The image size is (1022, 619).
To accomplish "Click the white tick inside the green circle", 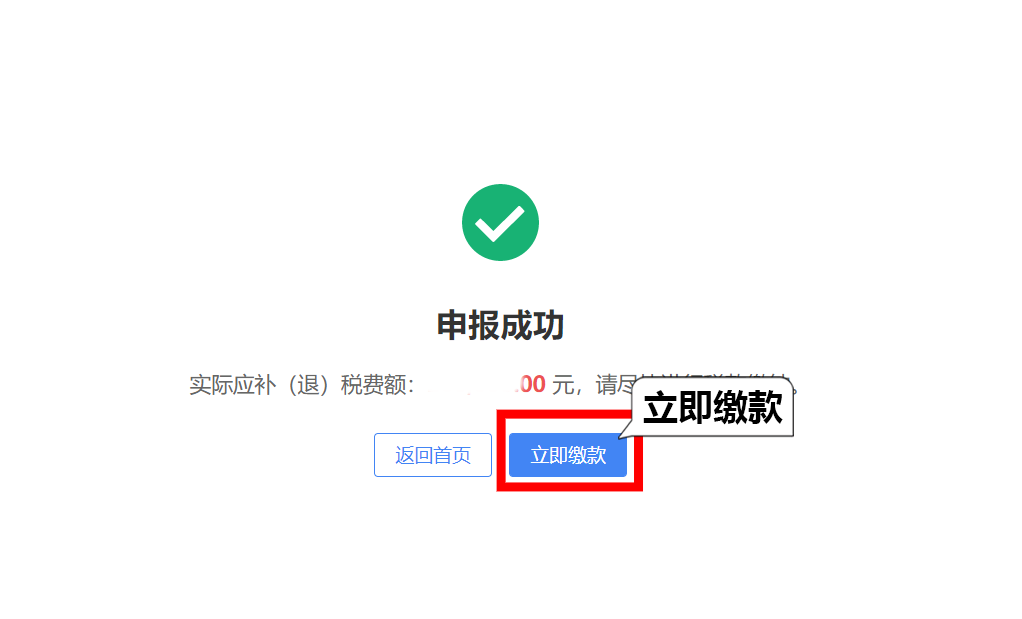I will tap(499, 223).
